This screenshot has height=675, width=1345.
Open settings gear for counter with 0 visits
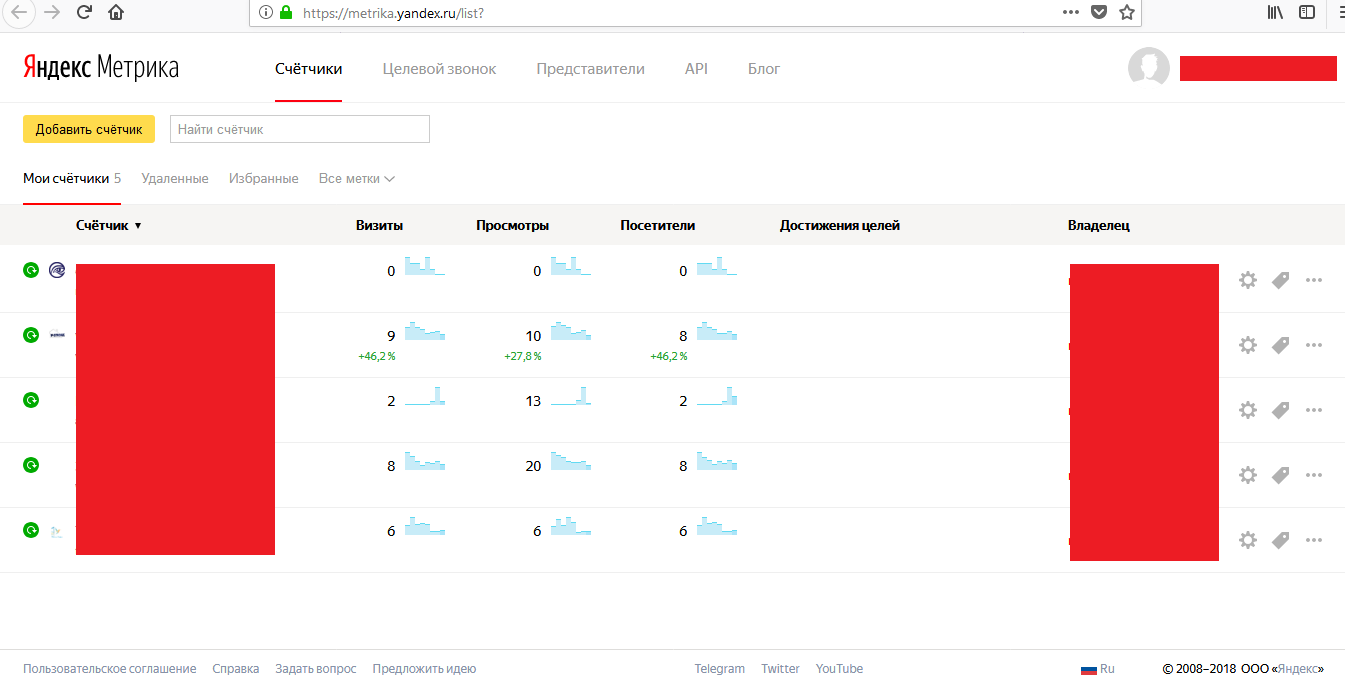coord(1247,280)
